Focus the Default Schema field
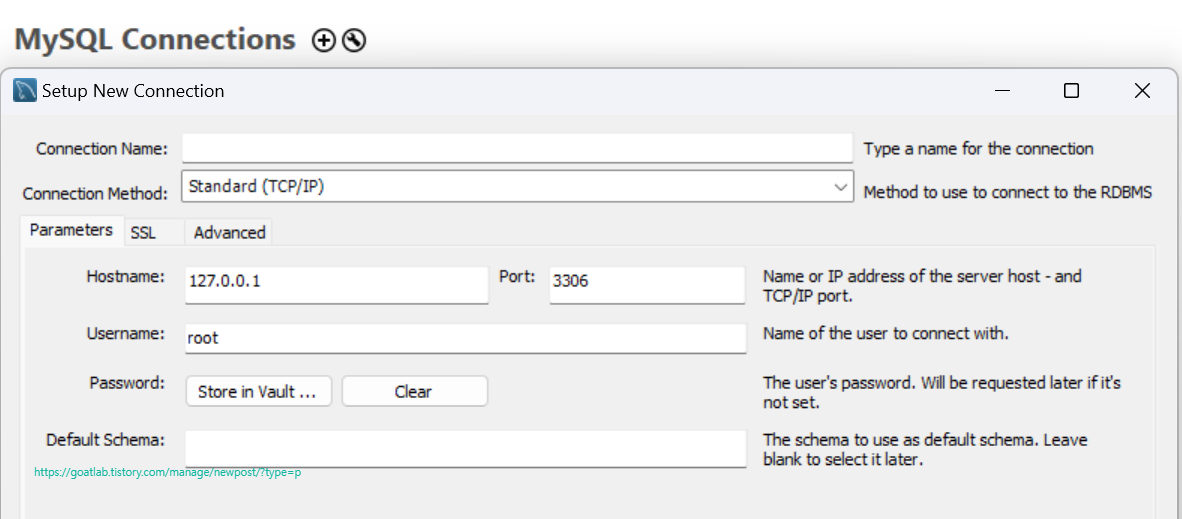Viewport: 1182px width, 519px height. pos(466,449)
